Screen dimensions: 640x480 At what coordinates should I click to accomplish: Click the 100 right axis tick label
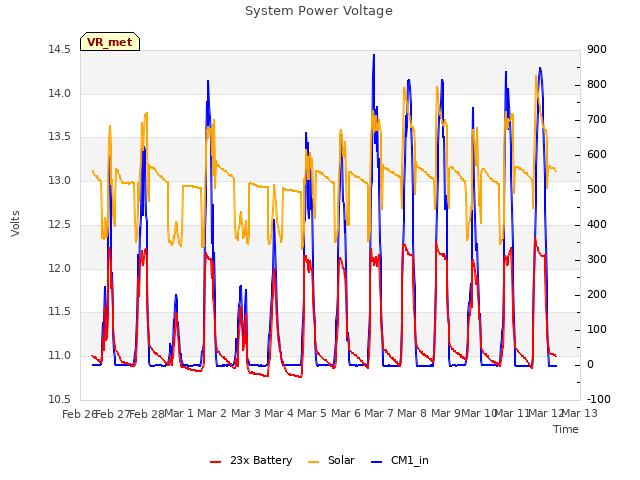(597, 330)
